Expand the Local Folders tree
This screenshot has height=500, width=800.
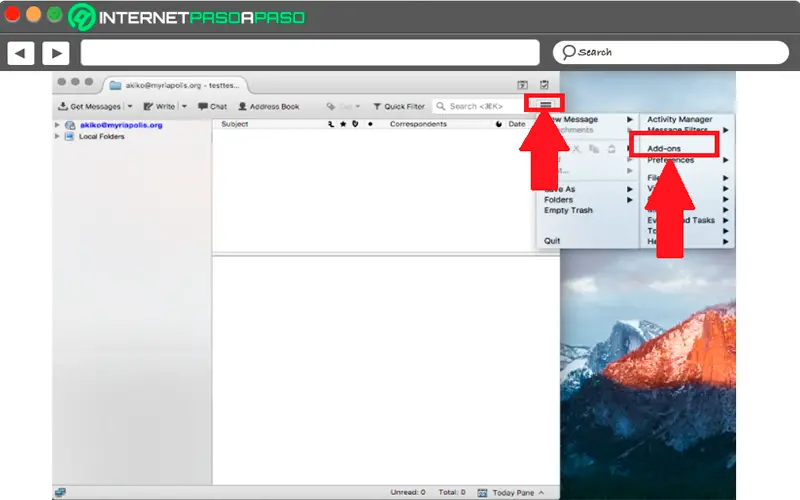[57, 136]
